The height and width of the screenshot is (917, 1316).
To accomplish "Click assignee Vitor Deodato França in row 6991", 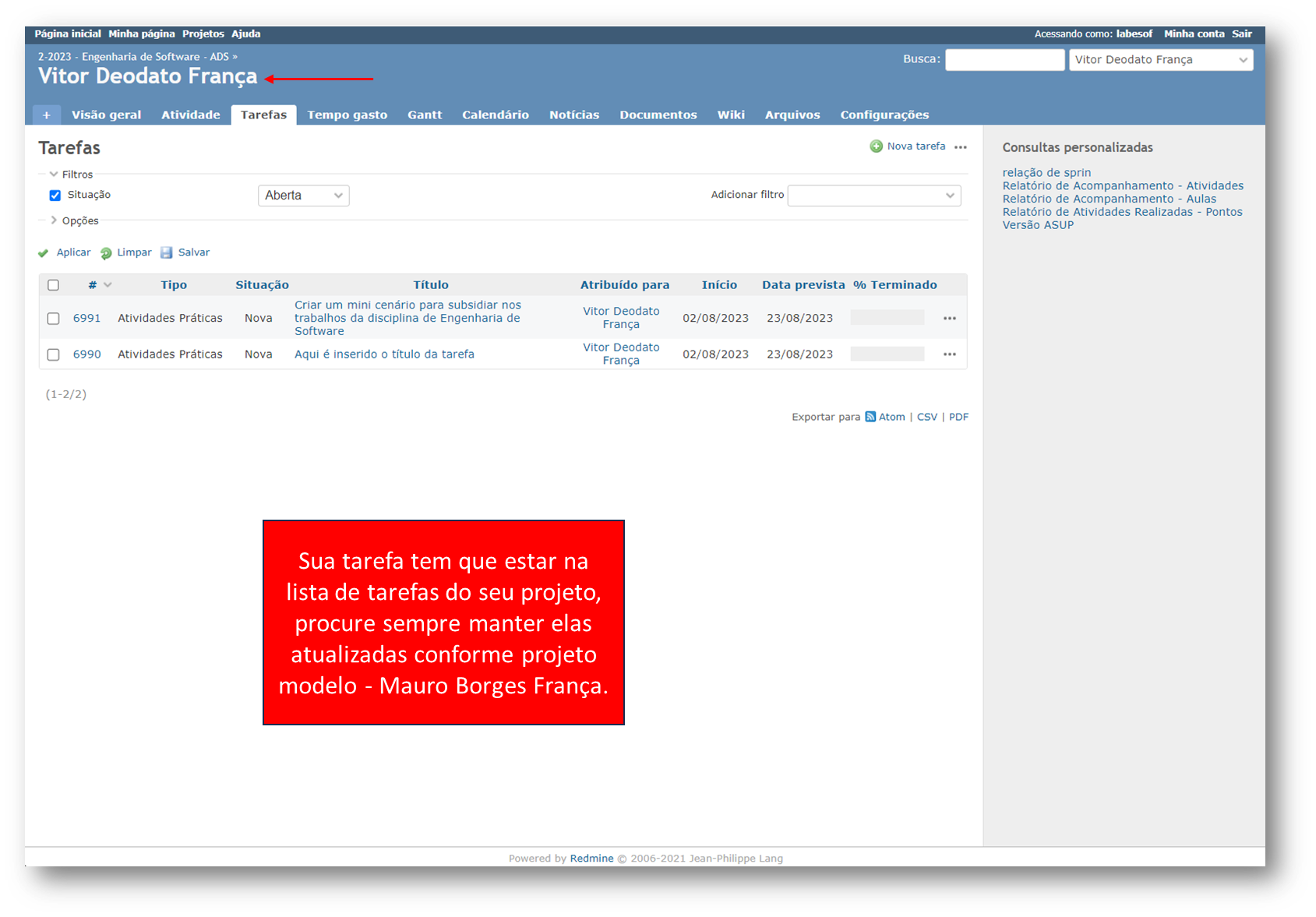I will (621, 318).
